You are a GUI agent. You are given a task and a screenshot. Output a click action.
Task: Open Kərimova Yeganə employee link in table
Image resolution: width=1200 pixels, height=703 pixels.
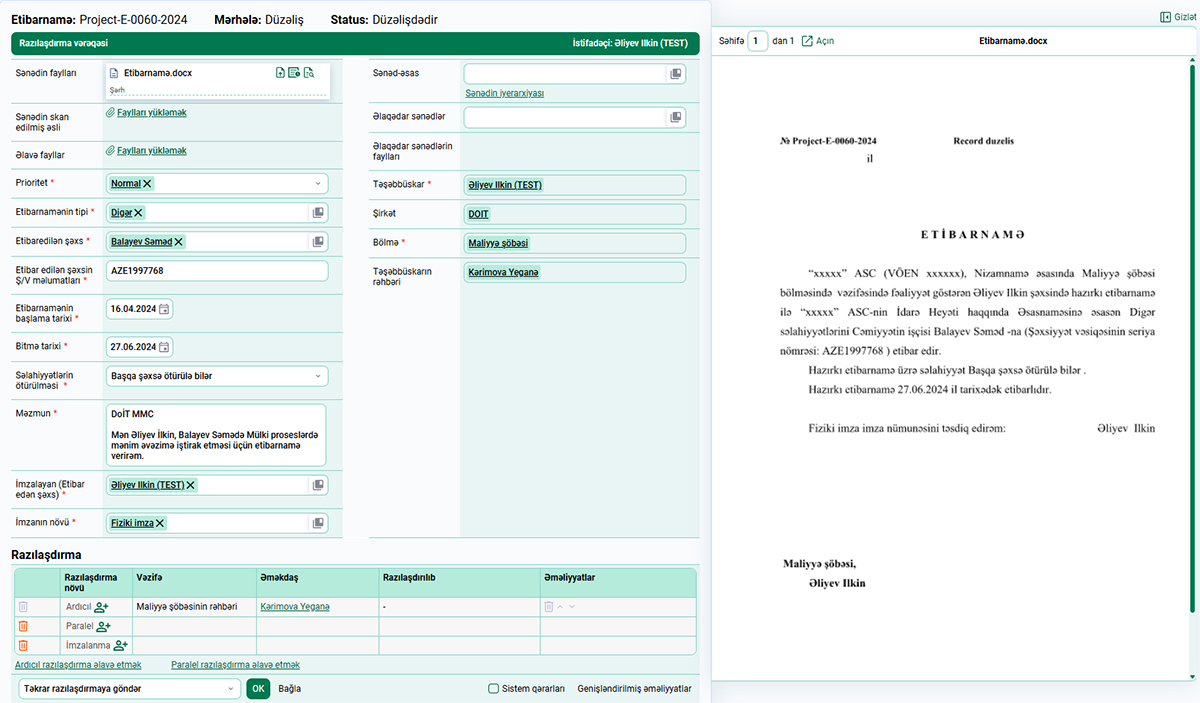pyautogui.click(x=295, y=607)
